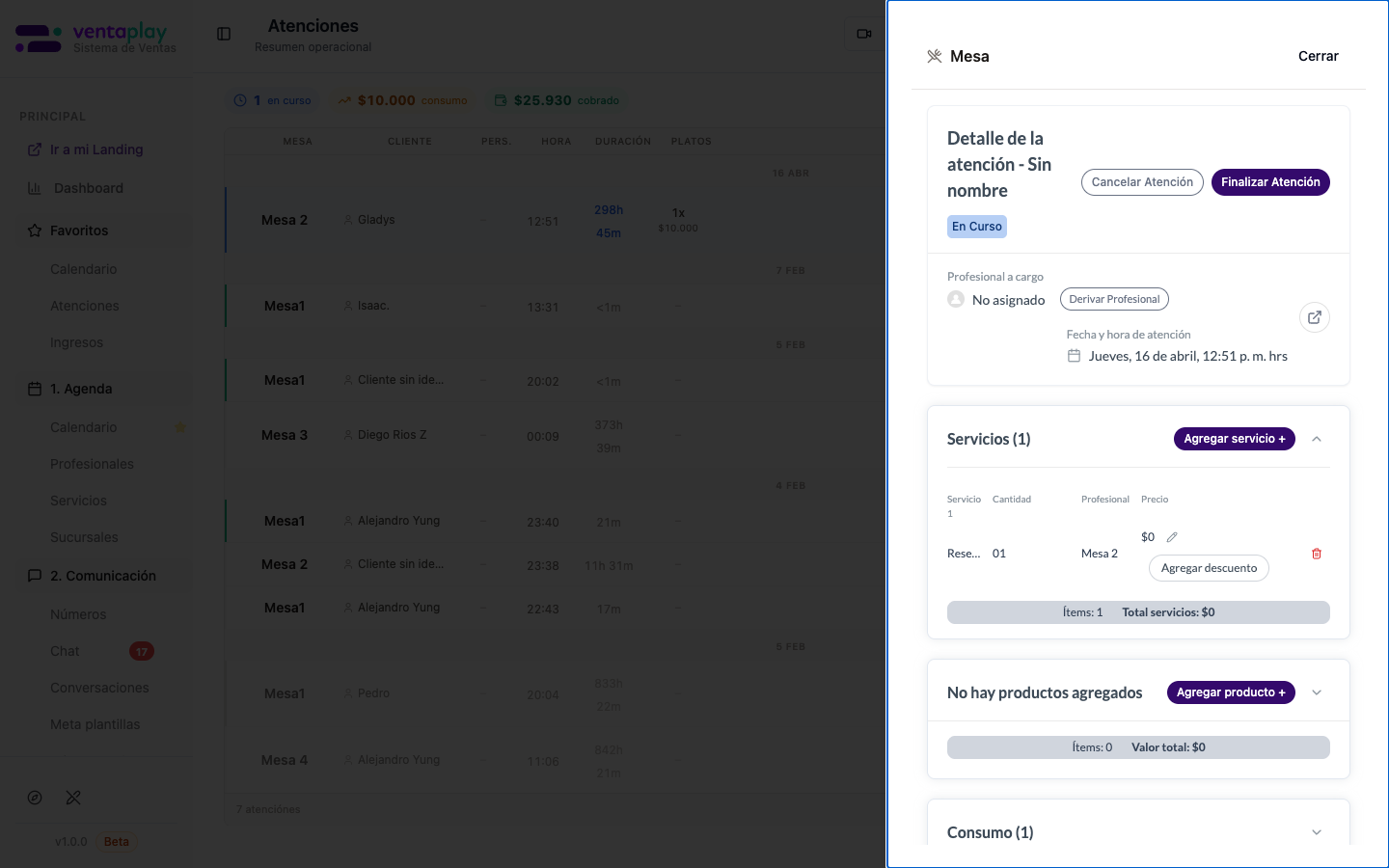Expand the products section chevron

1317,692
